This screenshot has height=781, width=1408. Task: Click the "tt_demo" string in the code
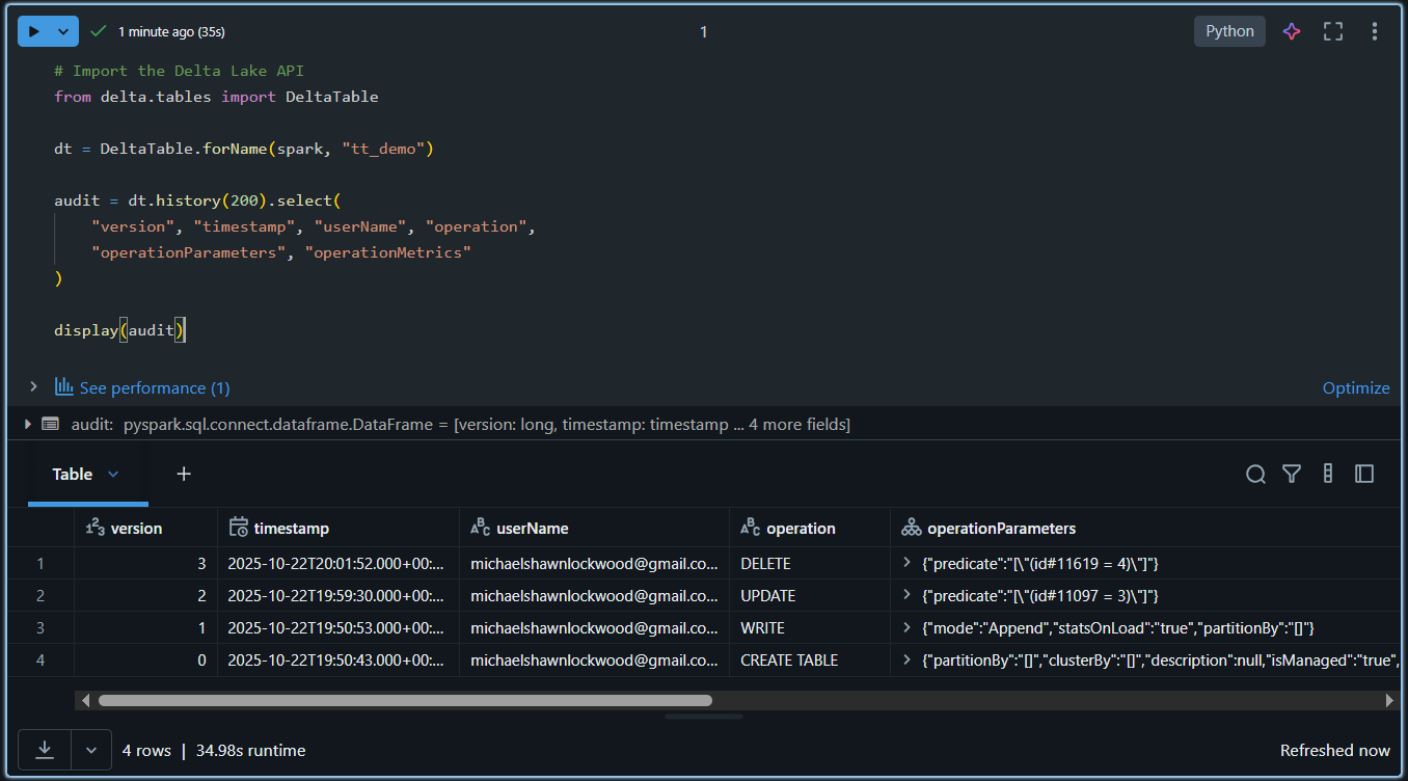click(x=382, y=149)
